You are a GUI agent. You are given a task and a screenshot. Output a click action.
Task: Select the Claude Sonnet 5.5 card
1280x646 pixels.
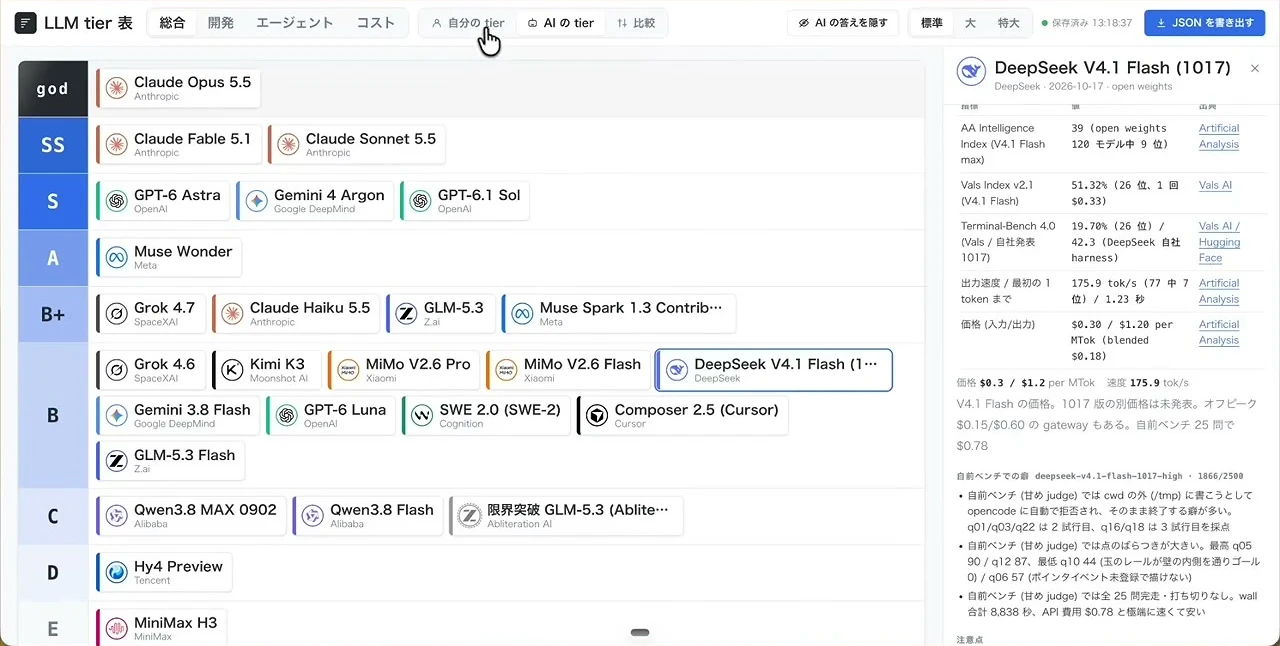tap(356, 145)
